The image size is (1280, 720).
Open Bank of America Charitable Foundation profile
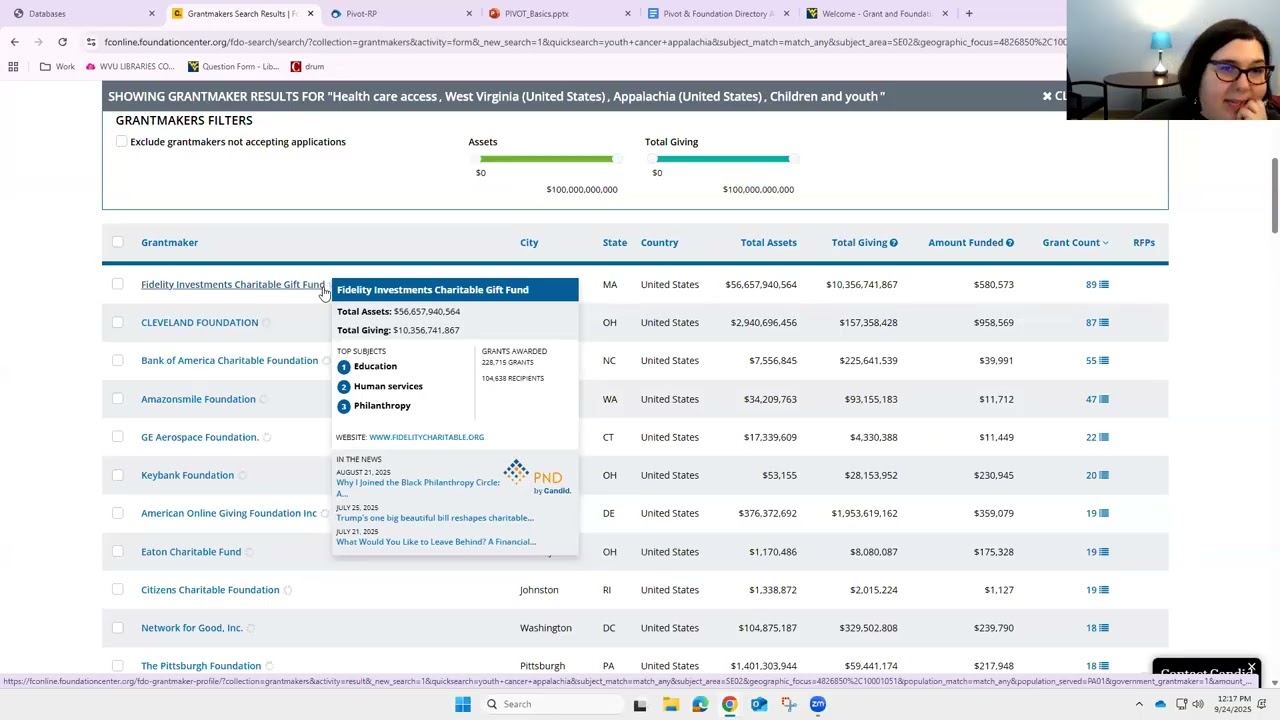point(229,361)
